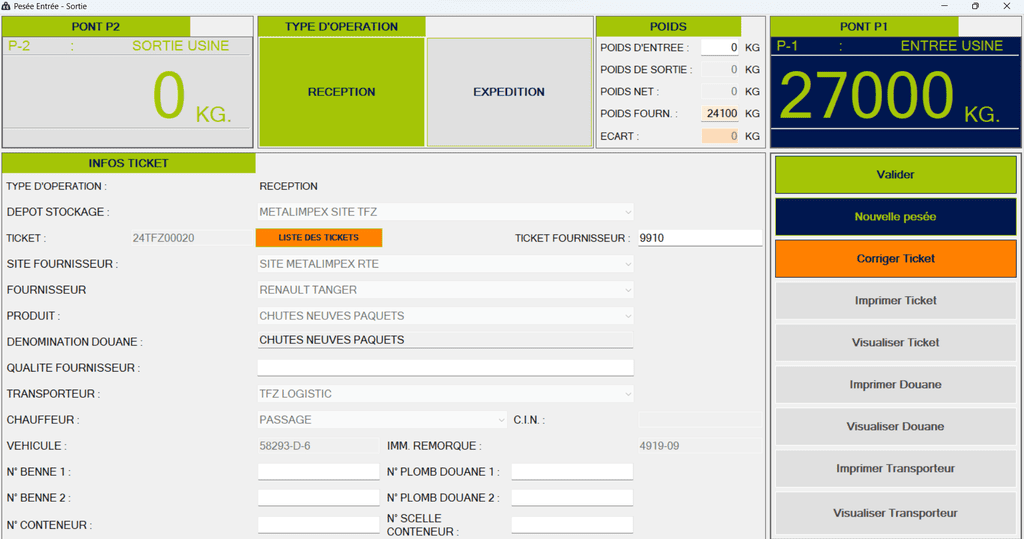Expand the TRANSPORTEUR dropdown showing TFZ LOGISTIC
Viewport: 1024px width, 539px height.
[445, 394]
